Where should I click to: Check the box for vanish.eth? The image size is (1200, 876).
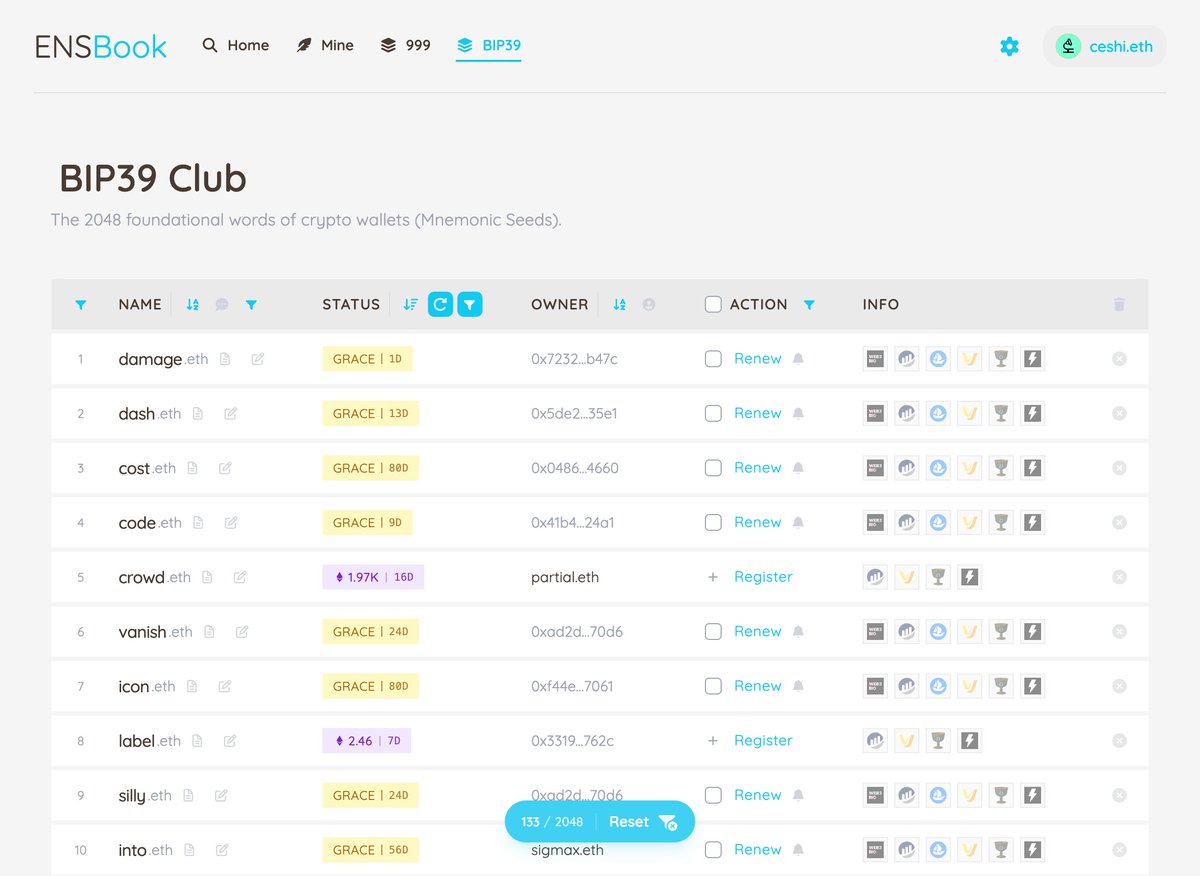[713, 631]
